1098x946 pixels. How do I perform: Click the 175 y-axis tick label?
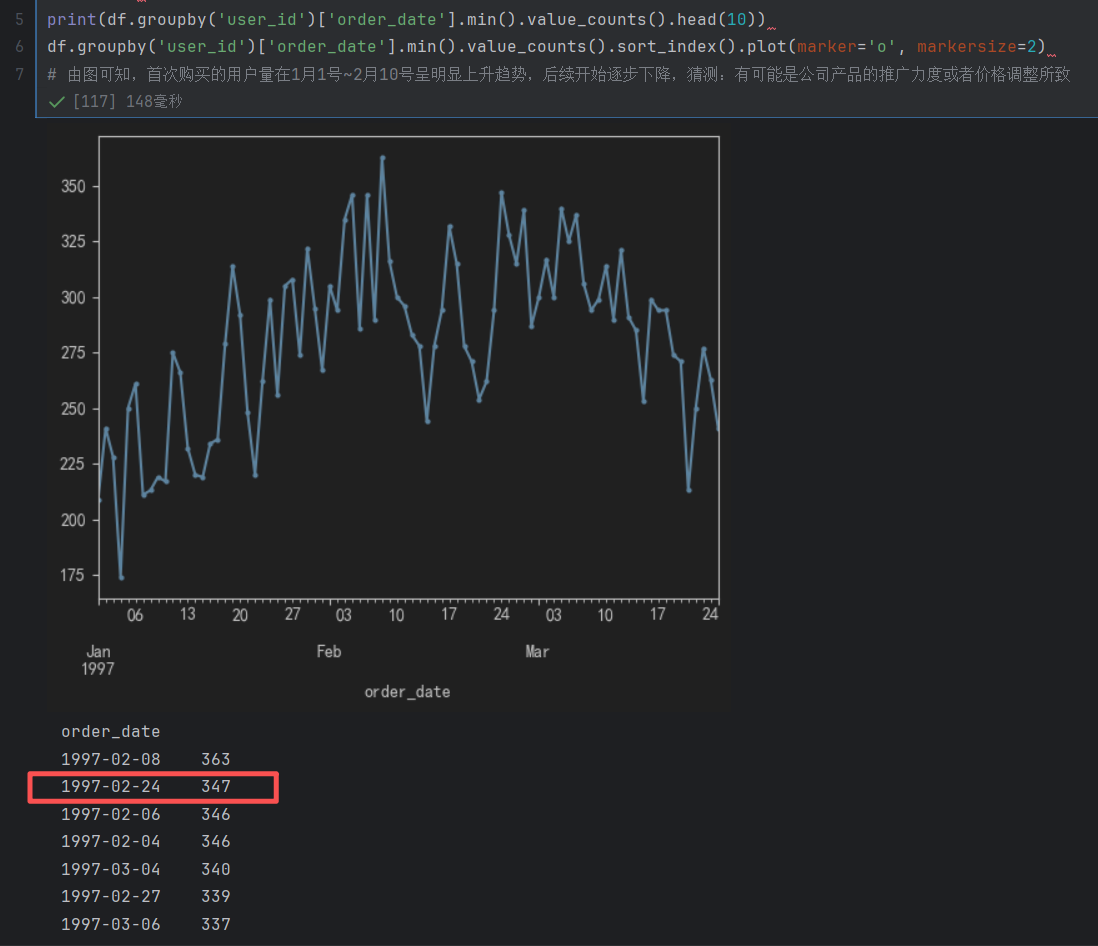tap(72, 575)
